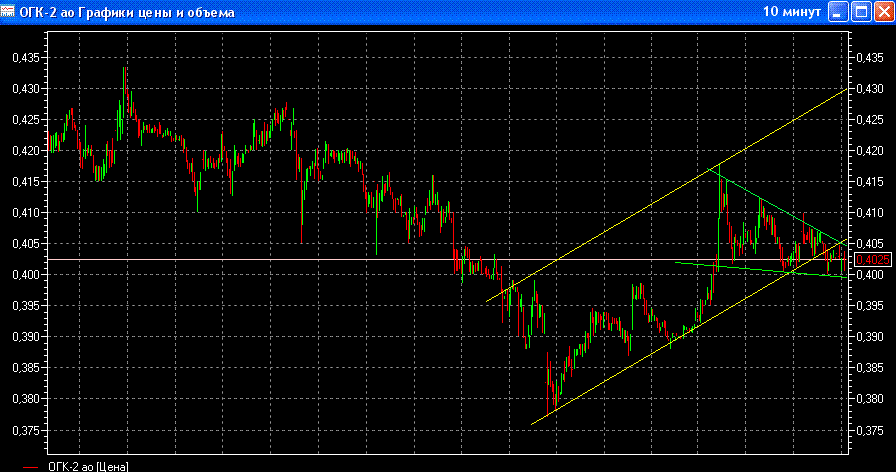
Task: Click the 'ОГК-2 ао [Цена]' legend entry
Action: click(x=88, y=467)
